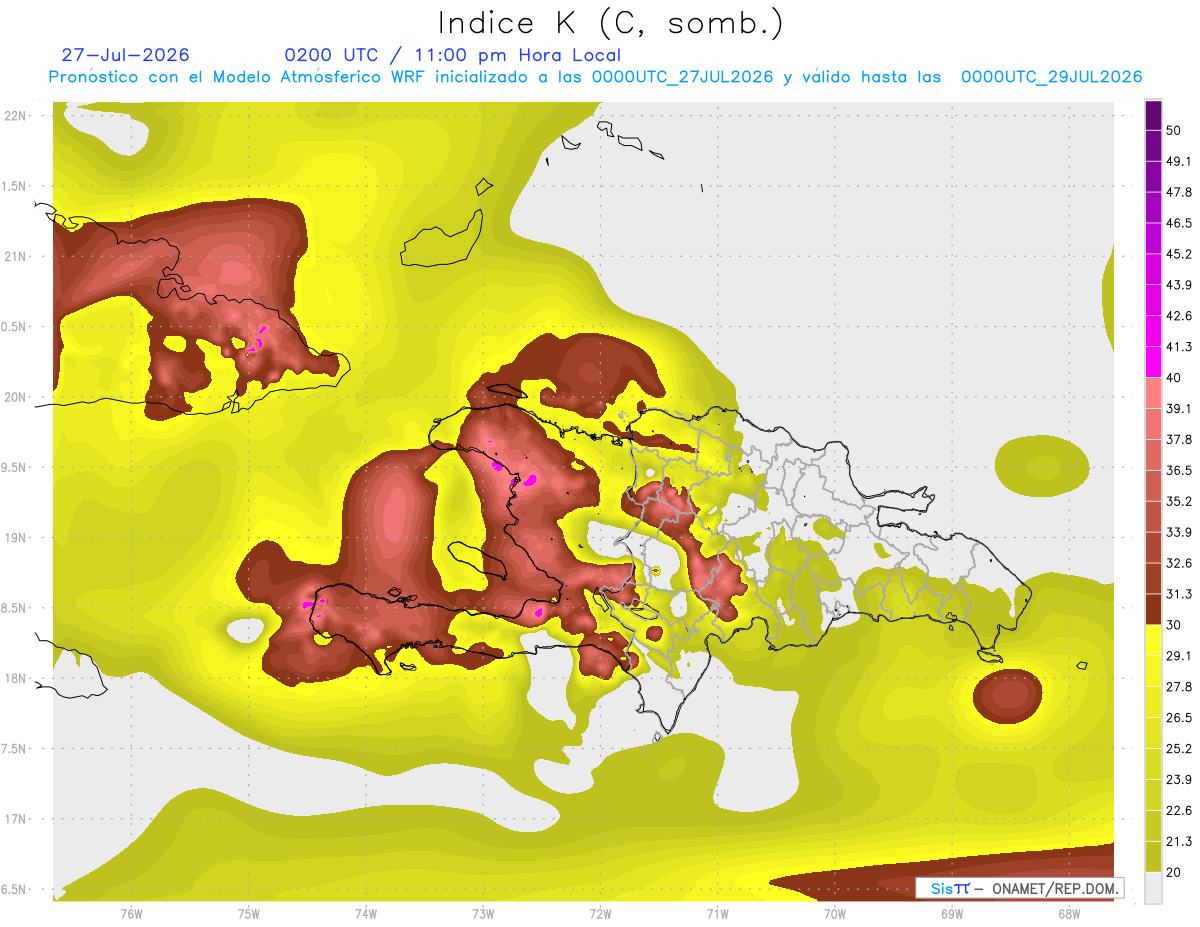Pick the magenta swatch between 40 and 41.3
The image size is (1200, 927).
(x=1153, y=362)
